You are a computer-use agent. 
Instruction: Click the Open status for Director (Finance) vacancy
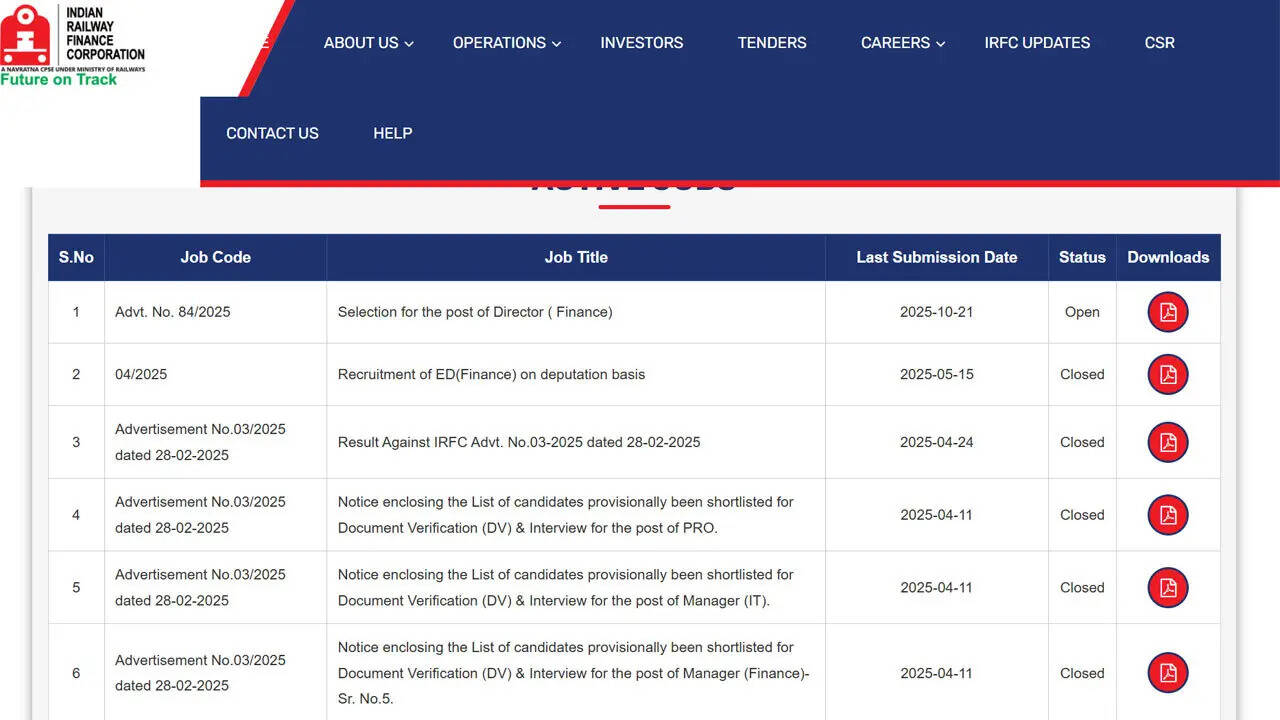click(1081, 312)
